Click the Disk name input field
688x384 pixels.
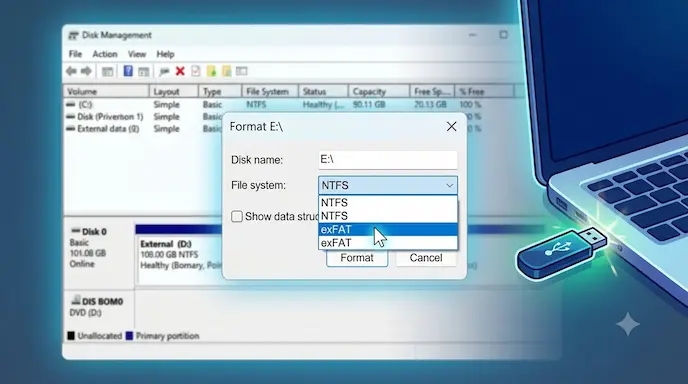[x=388, y=160]
